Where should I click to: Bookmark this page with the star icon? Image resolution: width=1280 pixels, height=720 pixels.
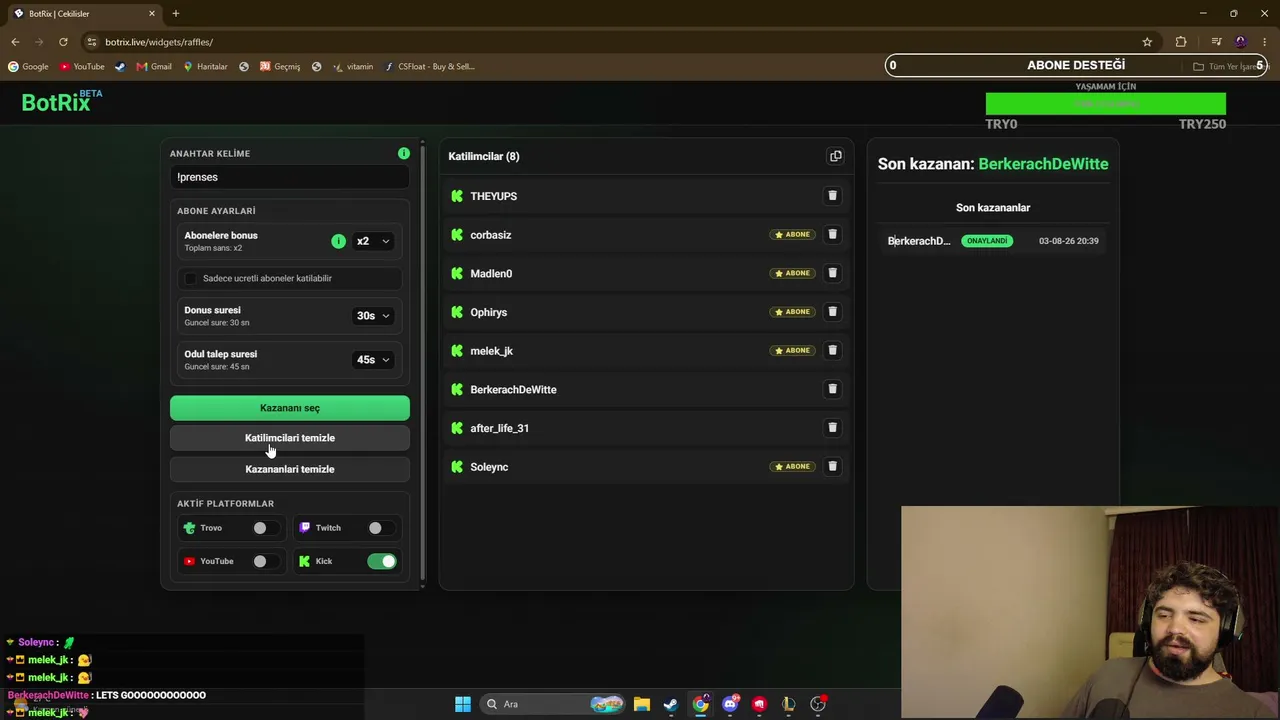pos(1147,42)
